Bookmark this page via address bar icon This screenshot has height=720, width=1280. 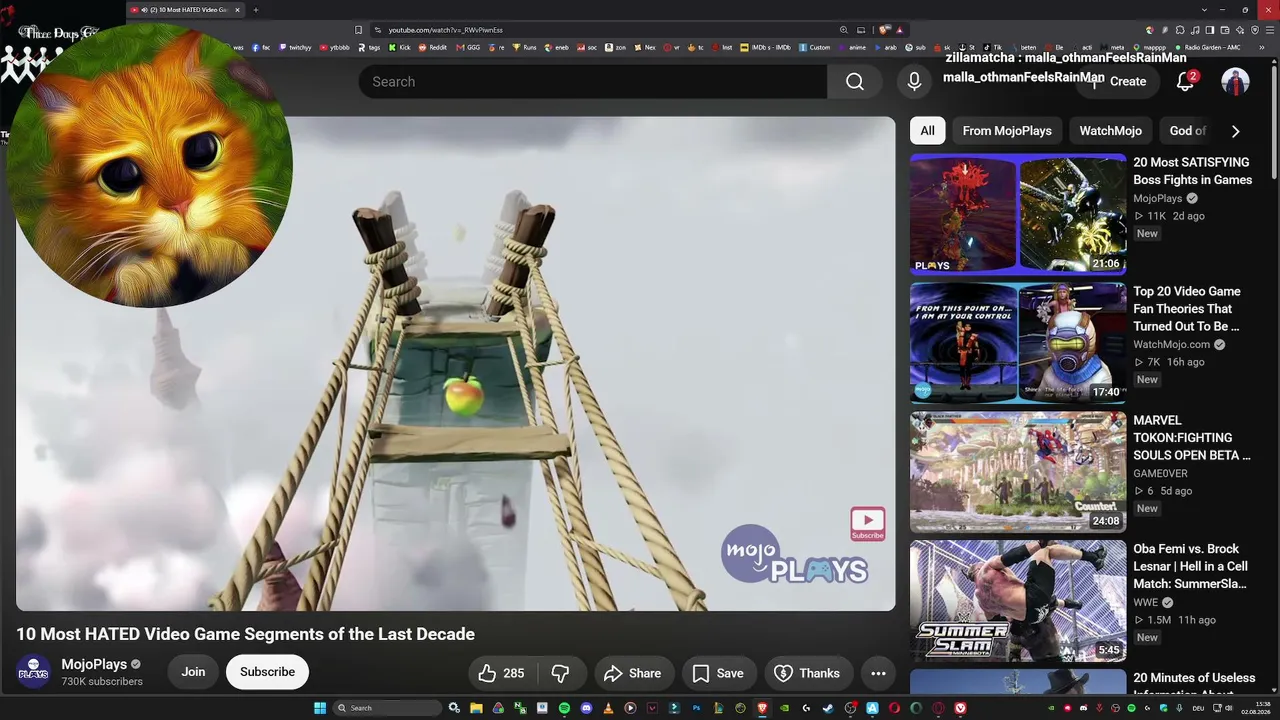359,30
